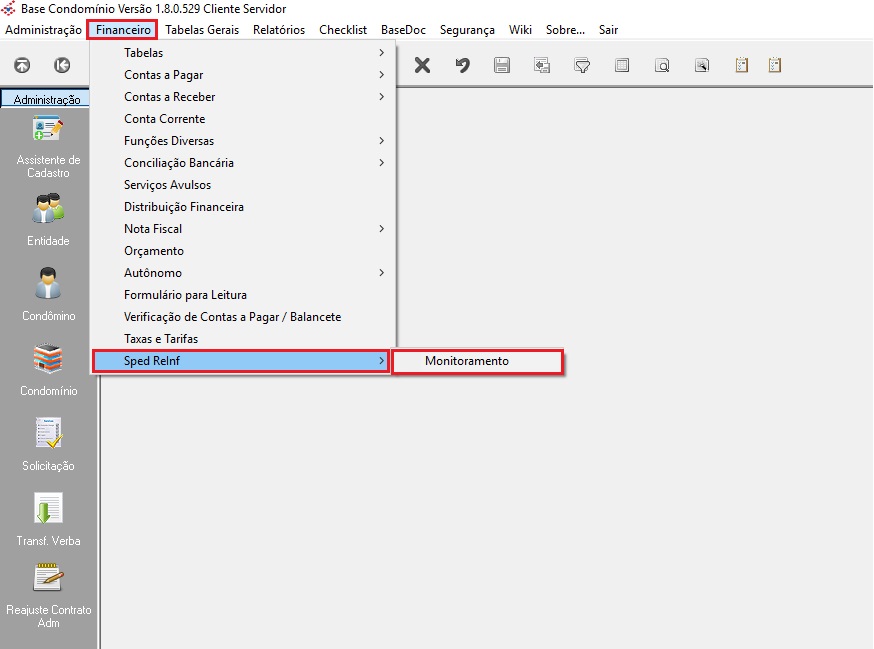874x649 pixels.
Task: Expand the Autônomo submenu
Action: pos(242,273)
